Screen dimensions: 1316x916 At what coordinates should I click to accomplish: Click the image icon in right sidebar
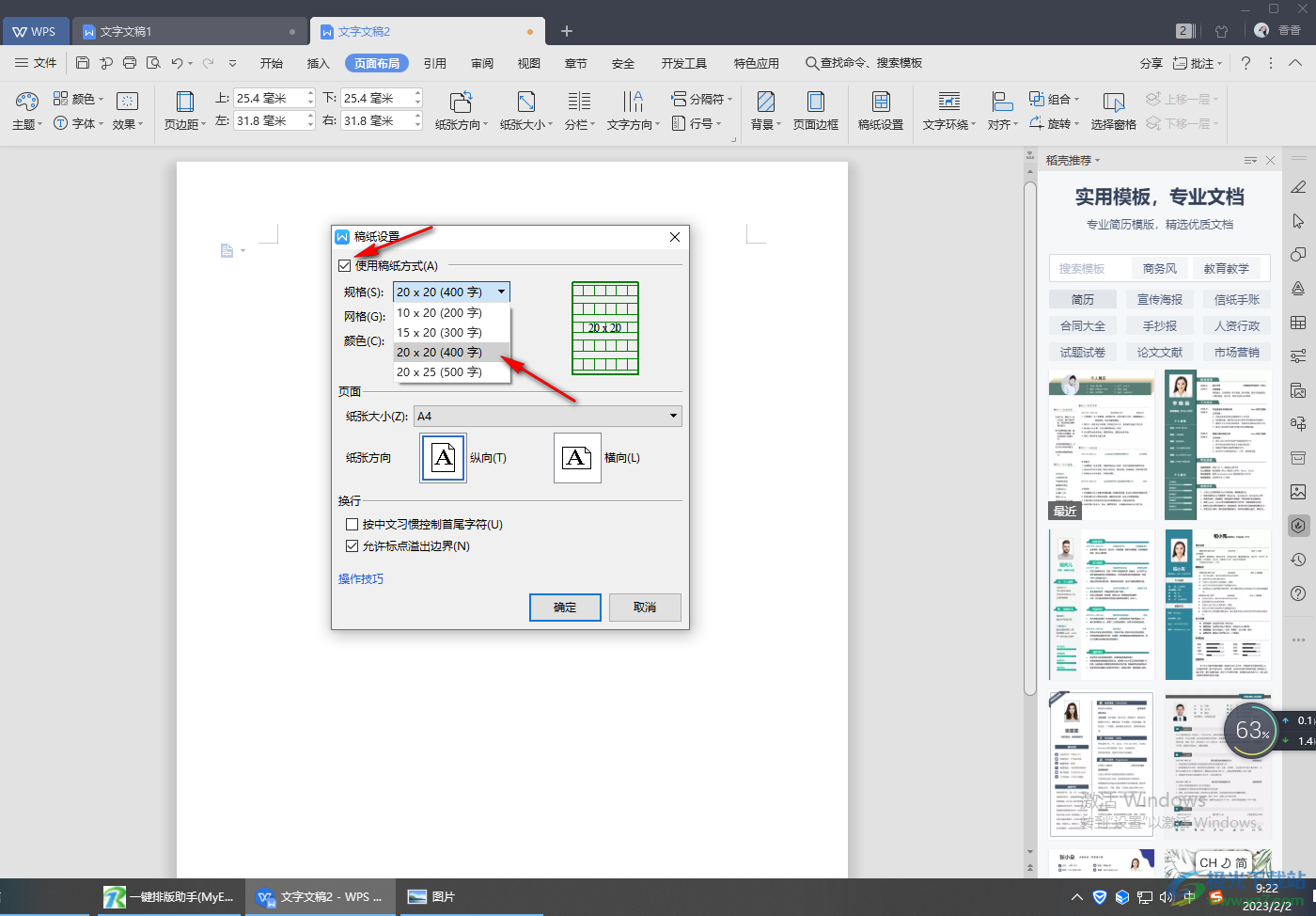point(1298,492)
